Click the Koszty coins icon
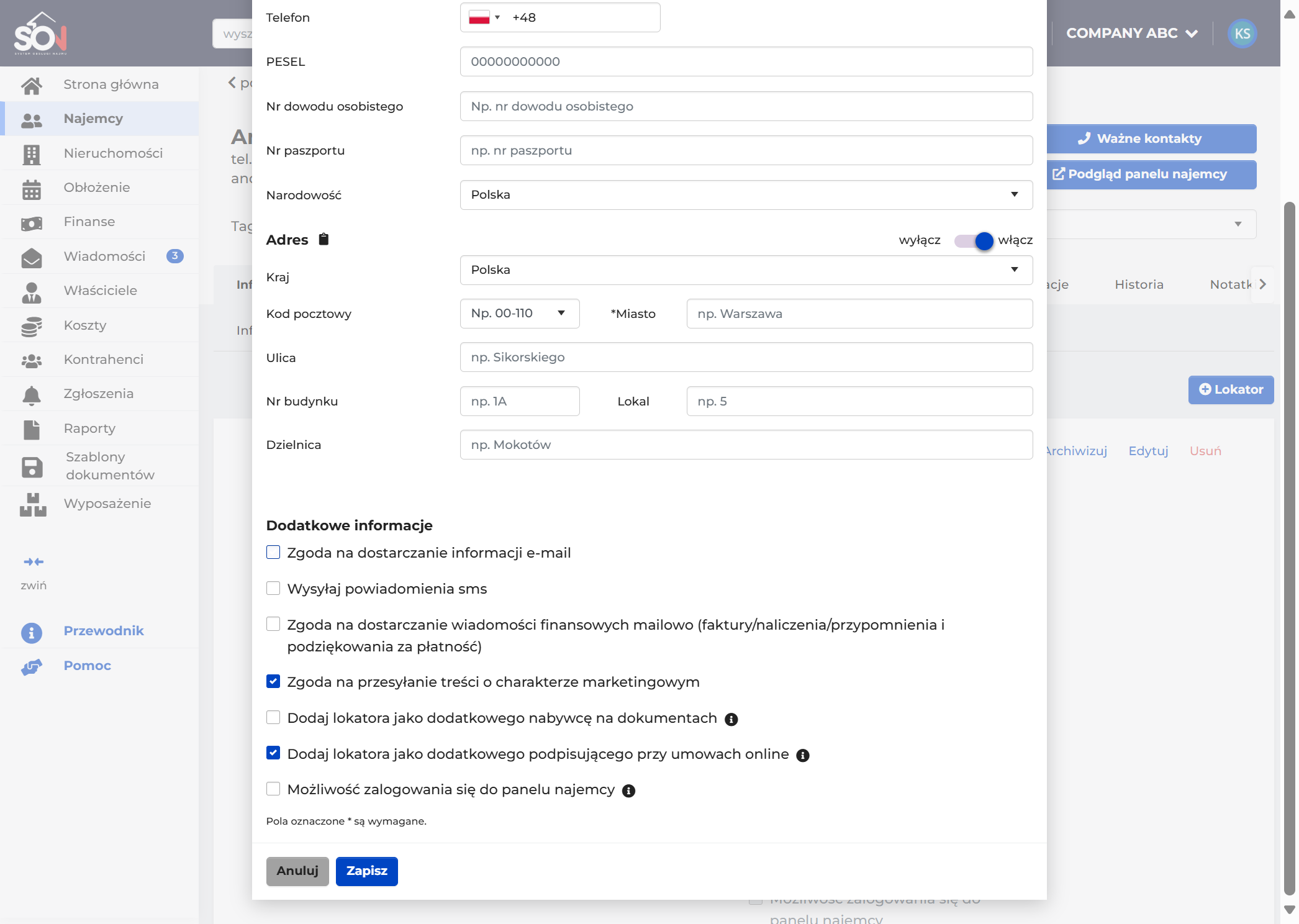 tap(32, 326)
